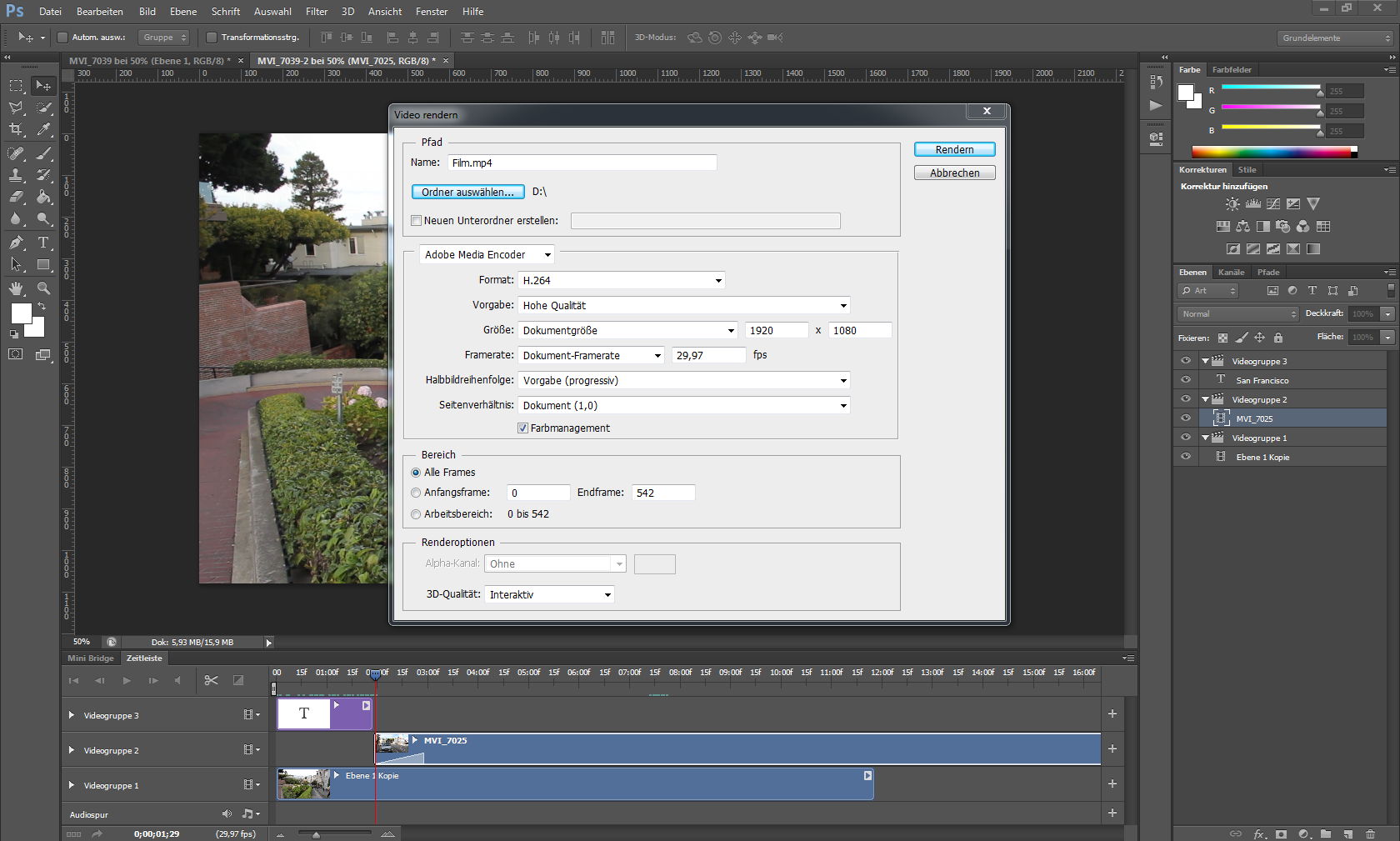The width and height of the screenshot is (1400, 841).
Task: Select the Crop tool in toolbox
Action: pos(16,130)
